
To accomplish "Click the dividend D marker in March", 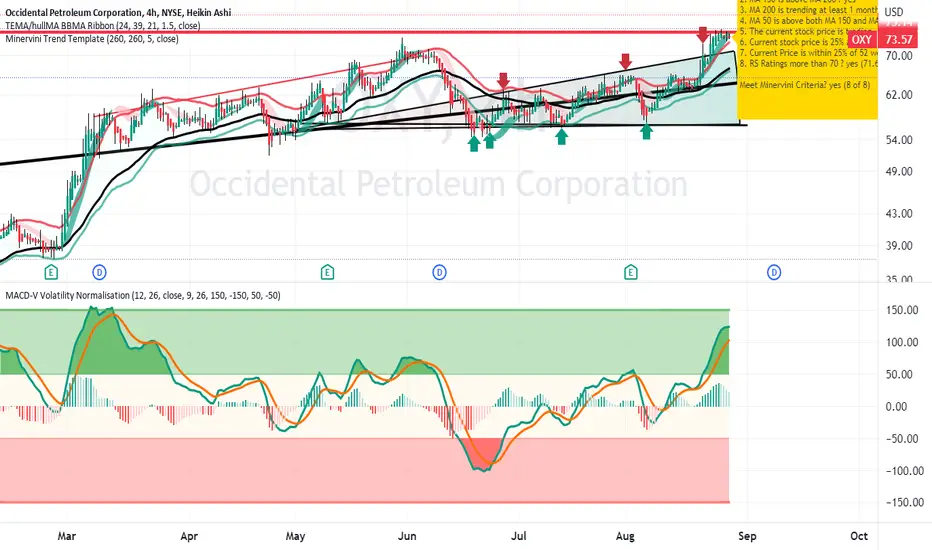I will pyautogui.click(x=99, y=273).
